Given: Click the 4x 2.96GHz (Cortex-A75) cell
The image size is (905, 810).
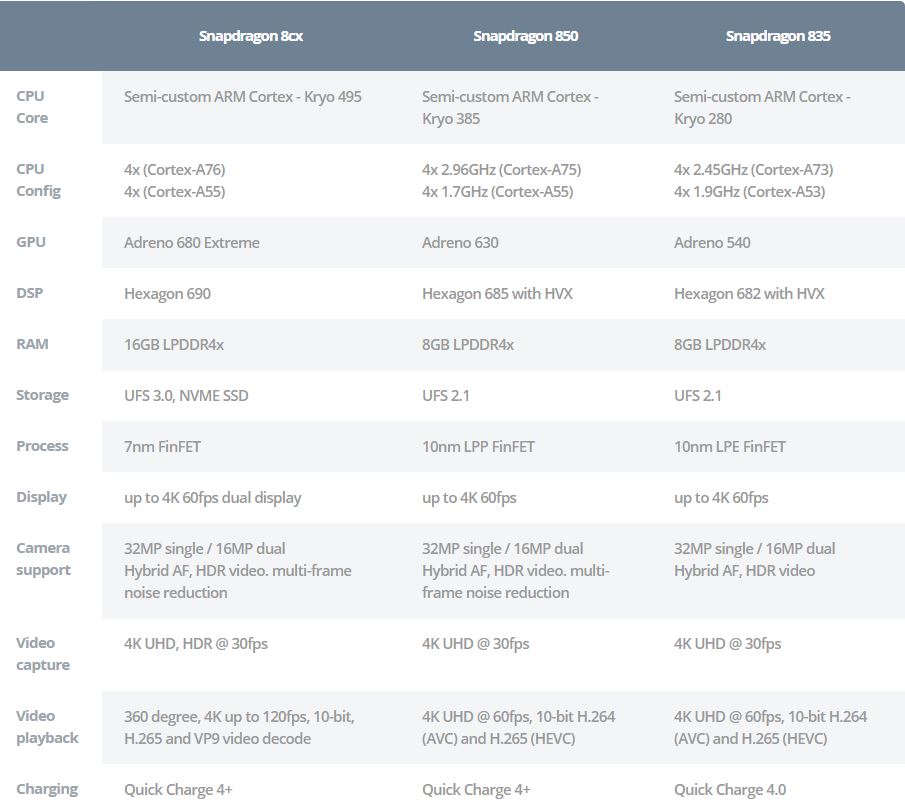Looking at the screenshot, I should (502, 181).
